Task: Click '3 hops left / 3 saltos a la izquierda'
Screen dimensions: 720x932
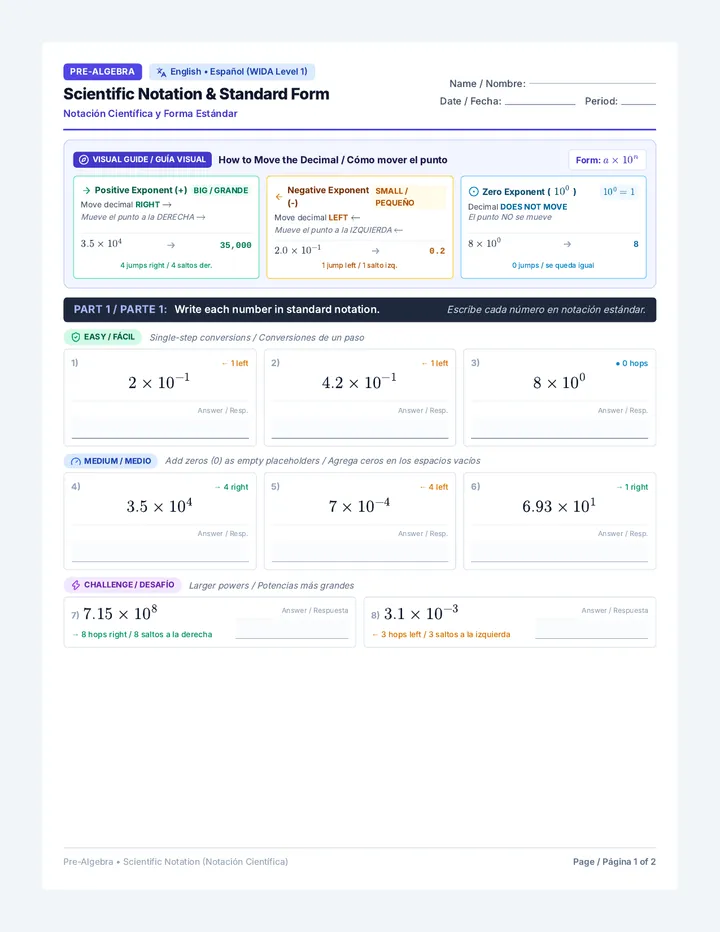Action: [x=441, y=634]
